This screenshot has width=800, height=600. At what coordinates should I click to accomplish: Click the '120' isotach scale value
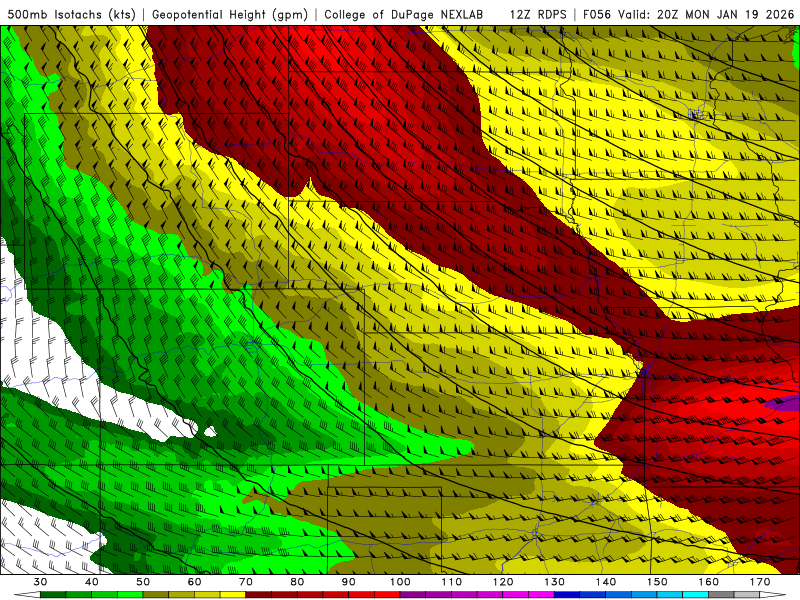[x=503, y=582]
